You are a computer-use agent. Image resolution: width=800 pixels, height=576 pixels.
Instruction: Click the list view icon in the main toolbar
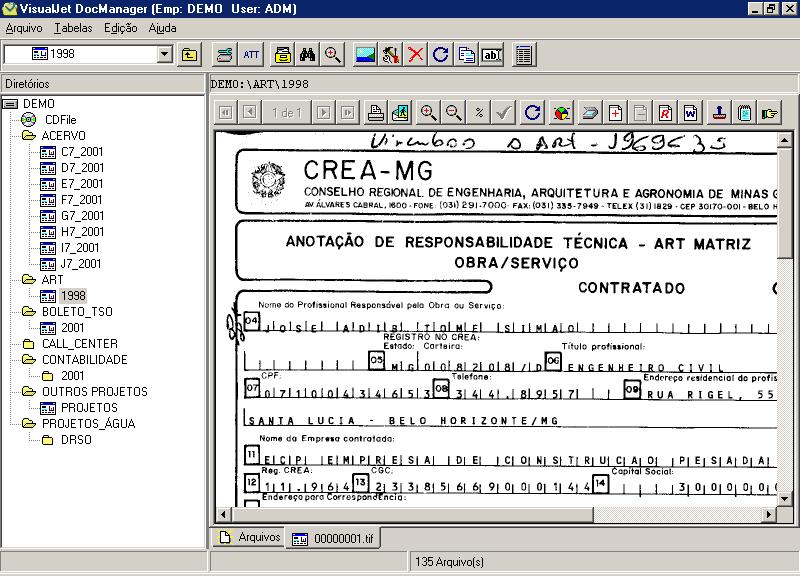(523, 55)
